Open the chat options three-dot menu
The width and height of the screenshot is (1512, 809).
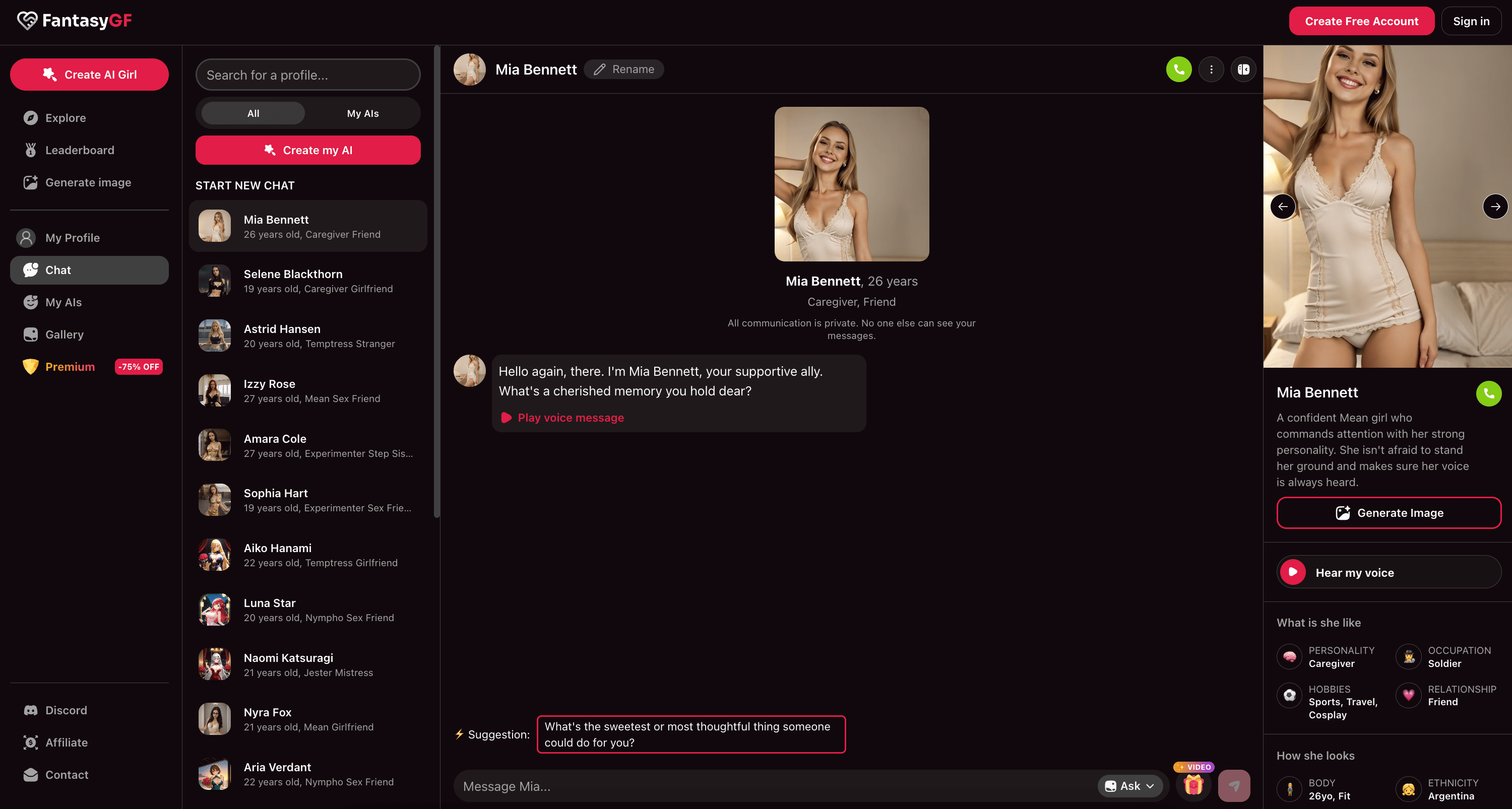[1212, 69]
